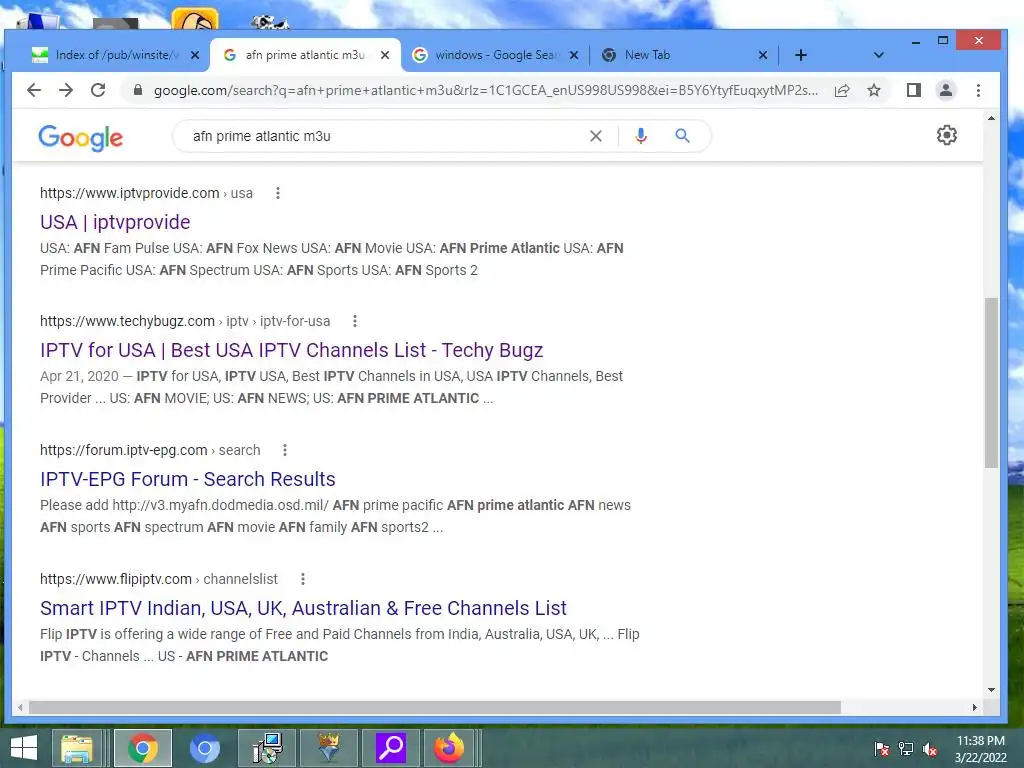Image resolution: width=1024 pixels, height=768 pixels.
Task: Open Chromium from the taskbar
Action: [x=204, y=748]
